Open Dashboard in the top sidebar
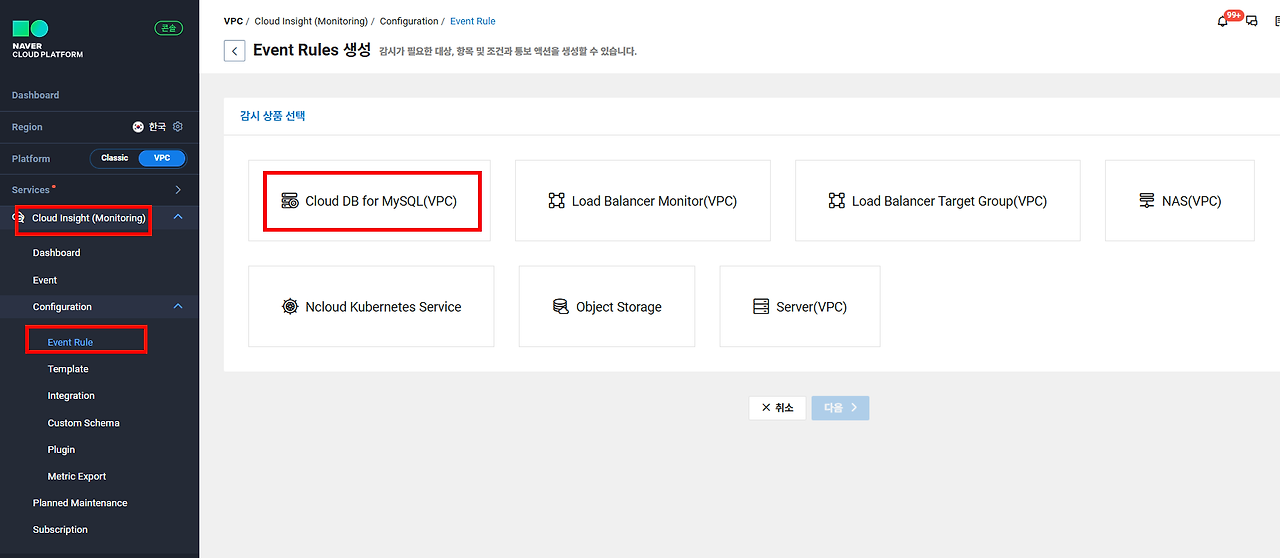Viewport: 1280px width, 558px height. [x=35, y=95]
